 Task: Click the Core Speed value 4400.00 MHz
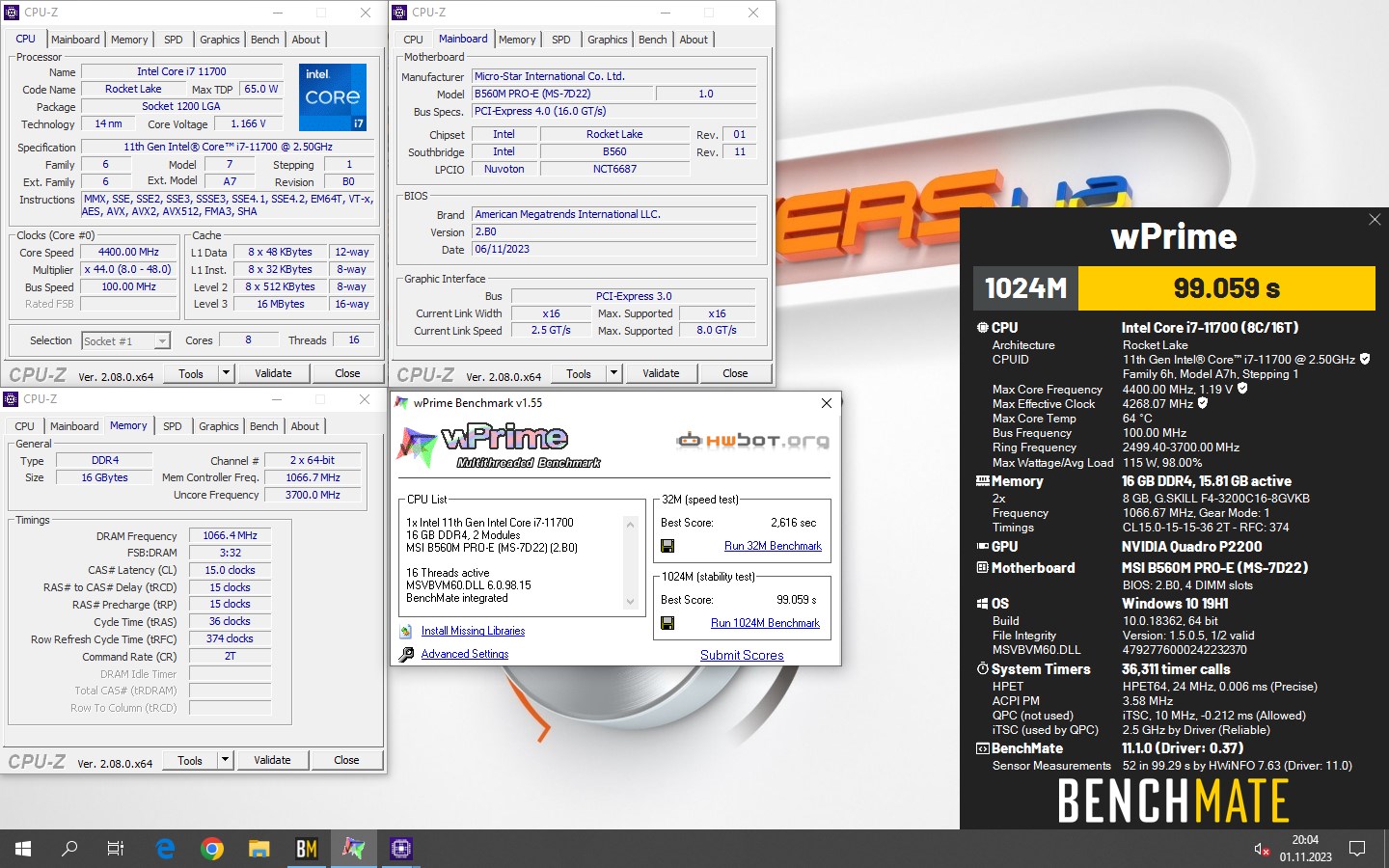coord(128,252)
